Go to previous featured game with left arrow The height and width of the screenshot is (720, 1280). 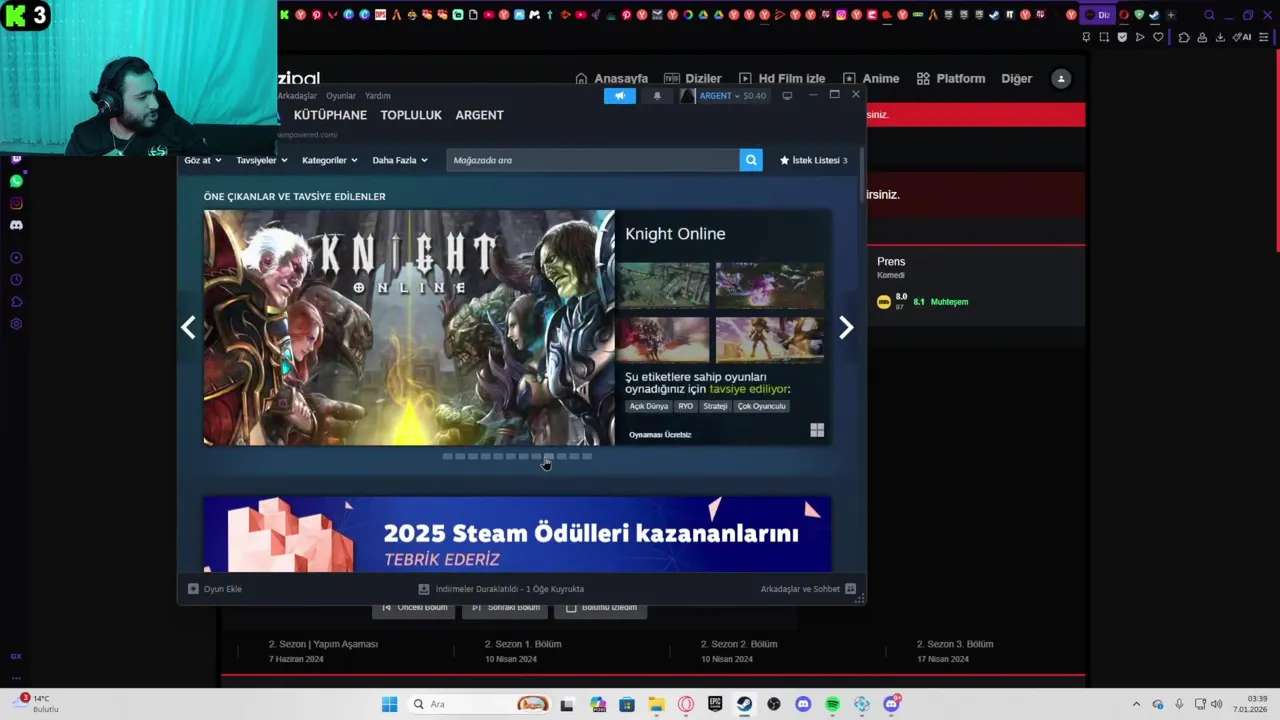pyautogui.click(x=188, y=327)
